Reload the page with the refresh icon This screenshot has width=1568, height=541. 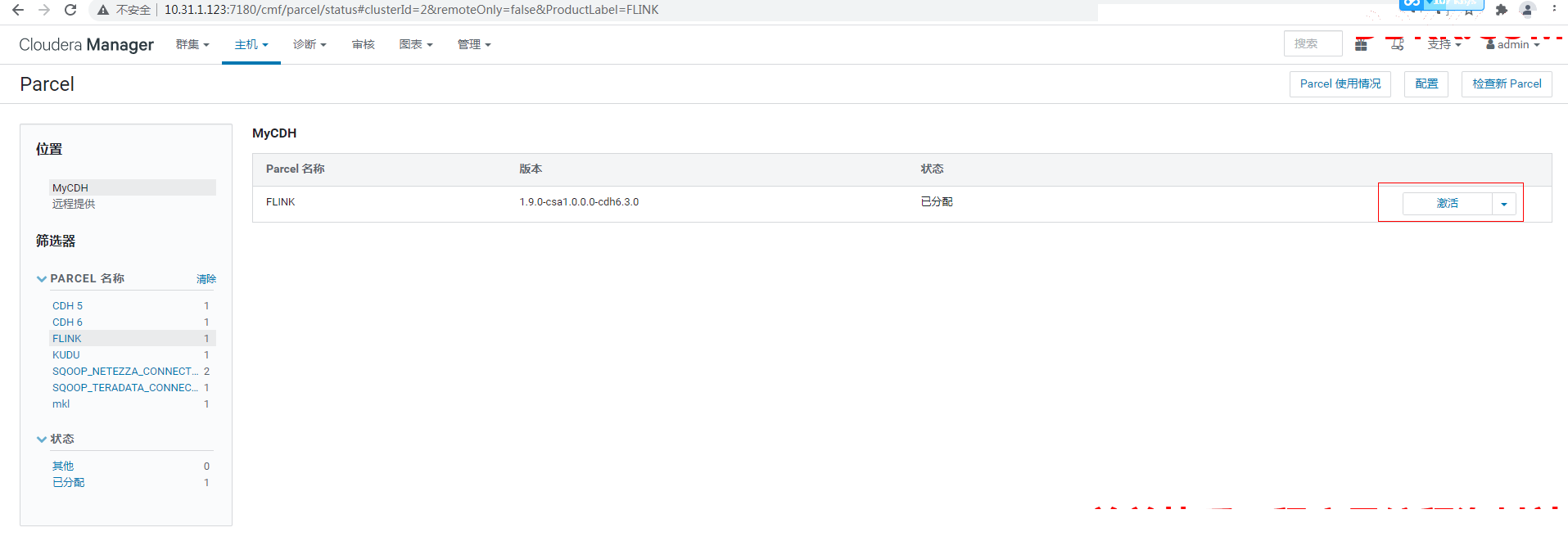pos(70,10)
